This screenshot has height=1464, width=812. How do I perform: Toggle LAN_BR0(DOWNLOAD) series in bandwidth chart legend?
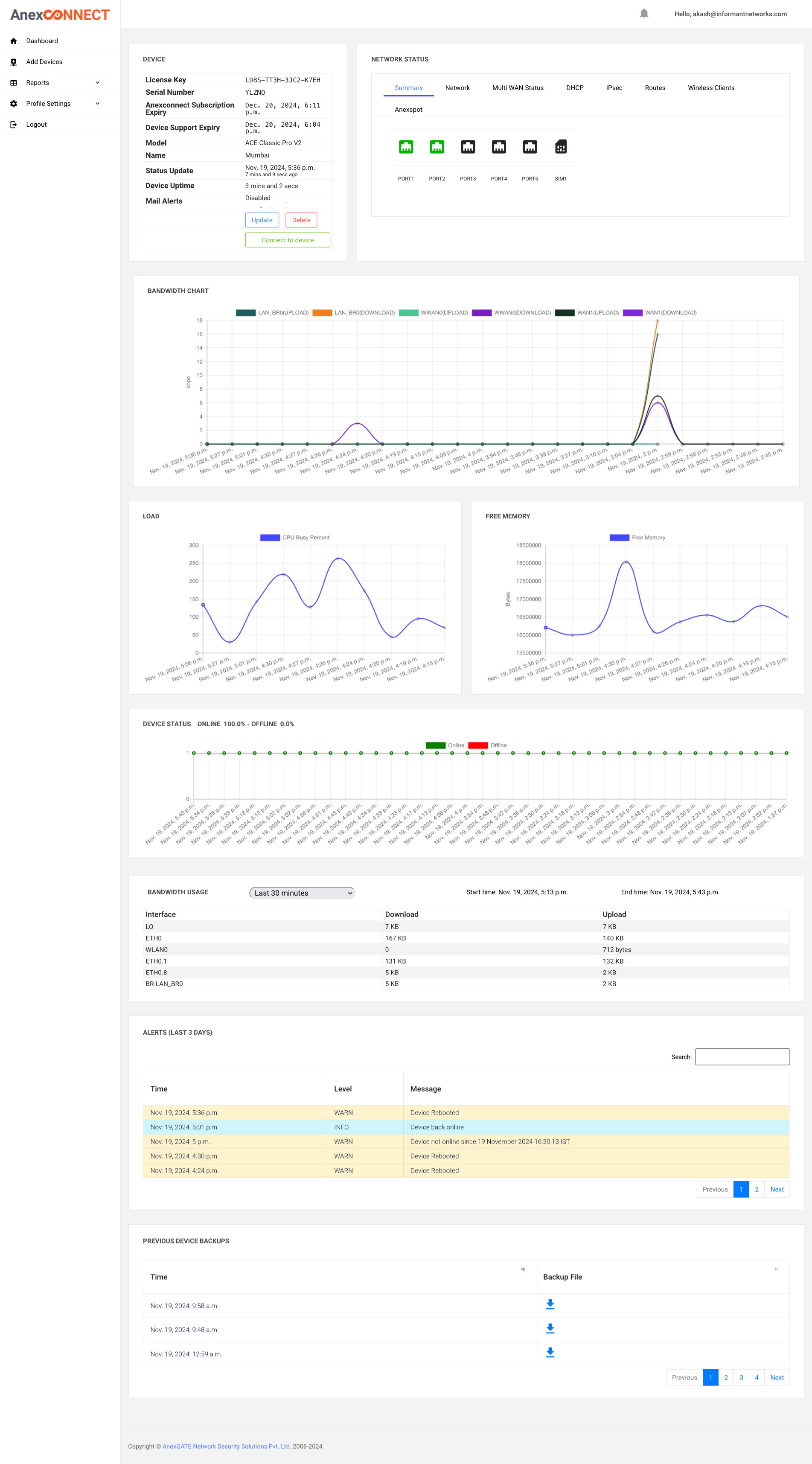[x=353, y=313]
